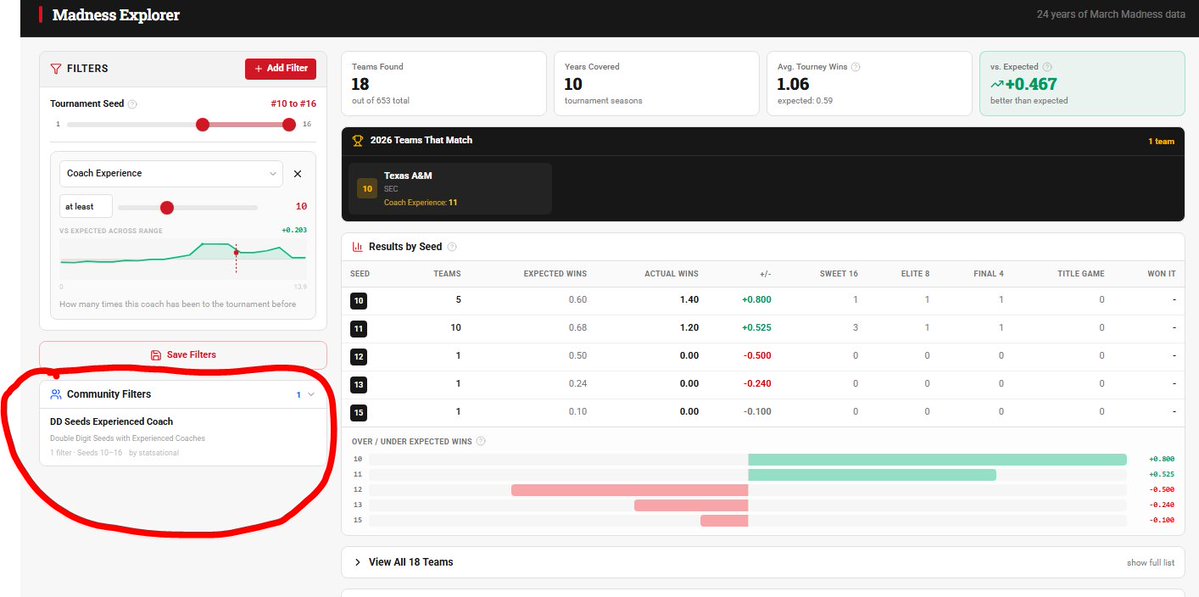1199x597 pixels.
Task: Collapse the Community Filters section
Action: click(x=310, y=394)
